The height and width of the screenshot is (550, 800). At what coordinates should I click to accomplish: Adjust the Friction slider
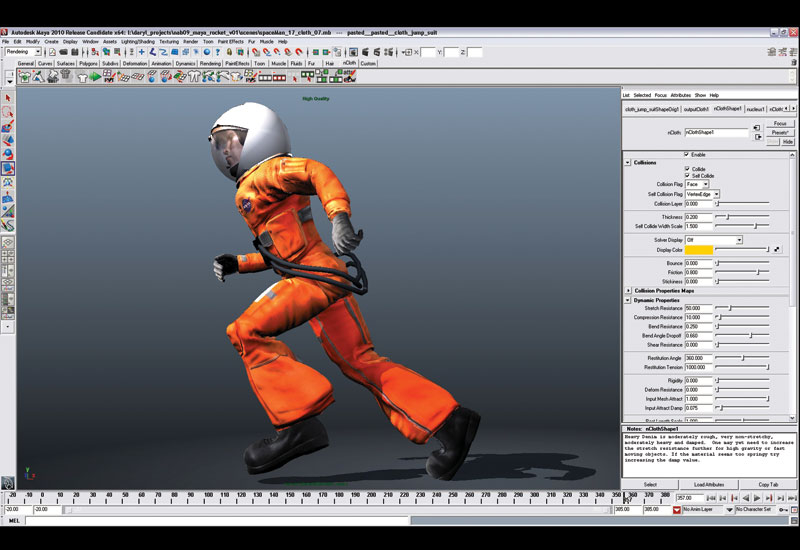(758, 272)
